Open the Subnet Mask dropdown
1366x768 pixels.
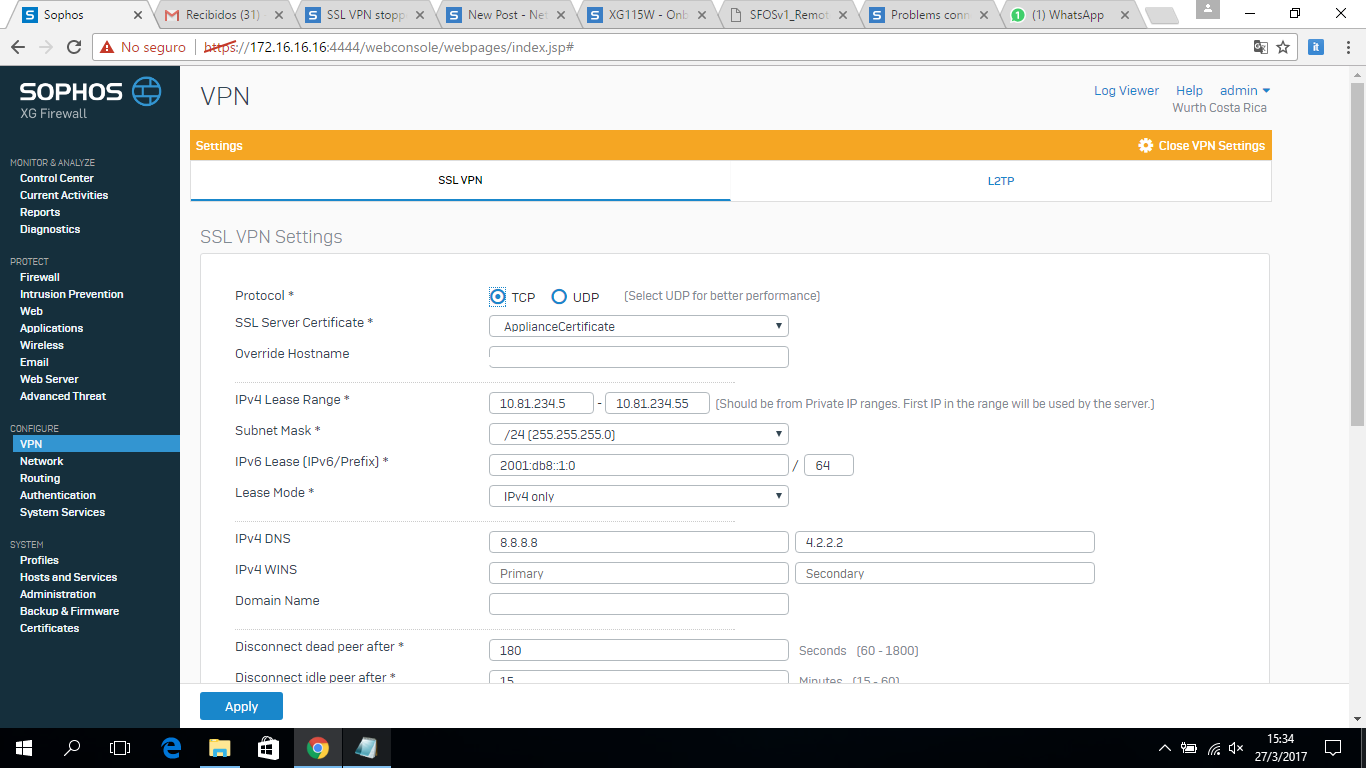(x=639, y=434)
